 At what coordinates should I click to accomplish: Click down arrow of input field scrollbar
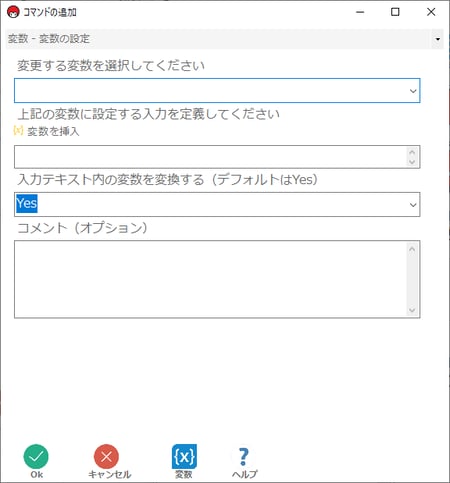(x=412, y=162)
